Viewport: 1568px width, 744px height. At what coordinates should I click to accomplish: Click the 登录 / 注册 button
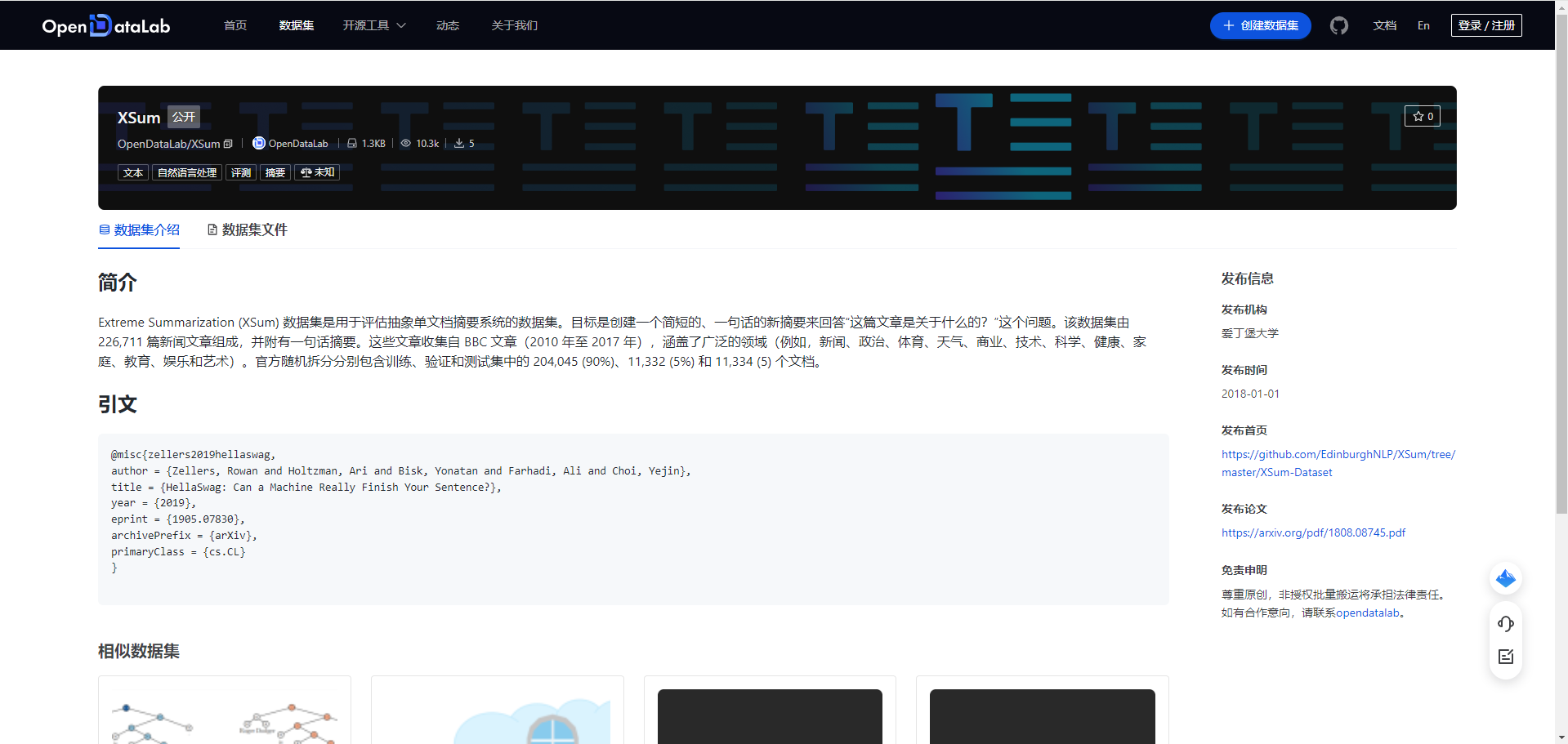1486,25
